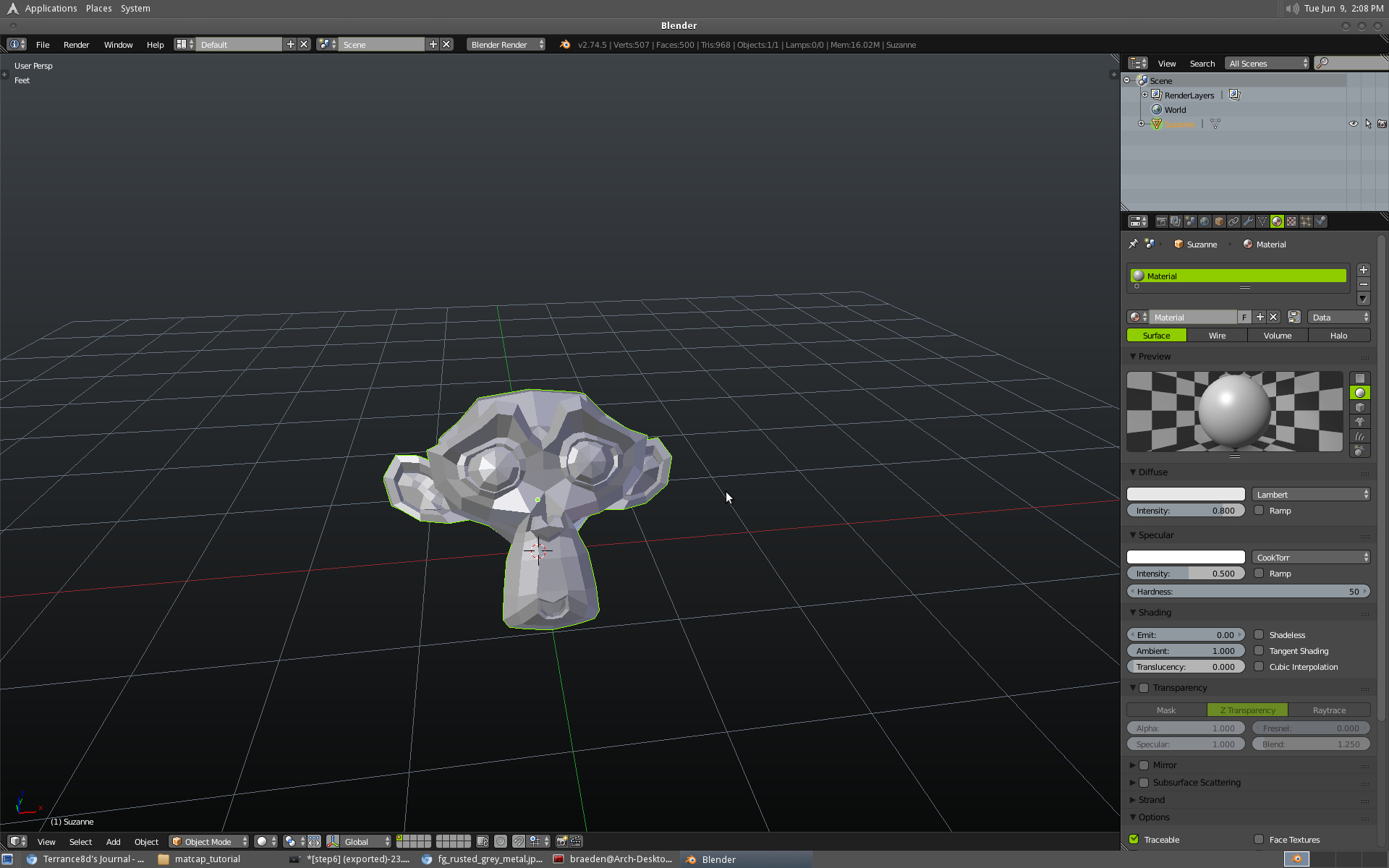Set preview to hair strands
The width and height of the screenshot is (1389, 868).
(1360, 436)
